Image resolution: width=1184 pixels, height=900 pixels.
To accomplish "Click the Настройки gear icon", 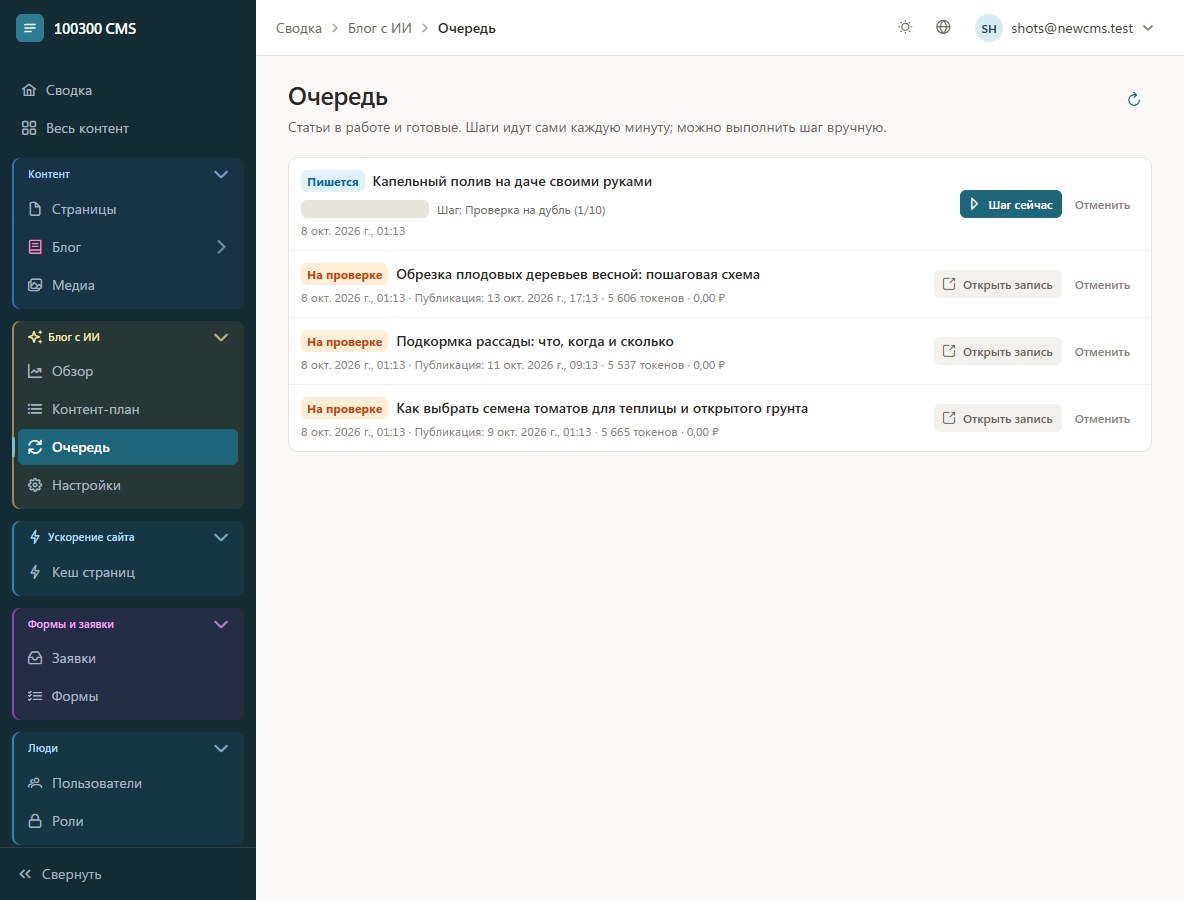I will pos(35,485).
